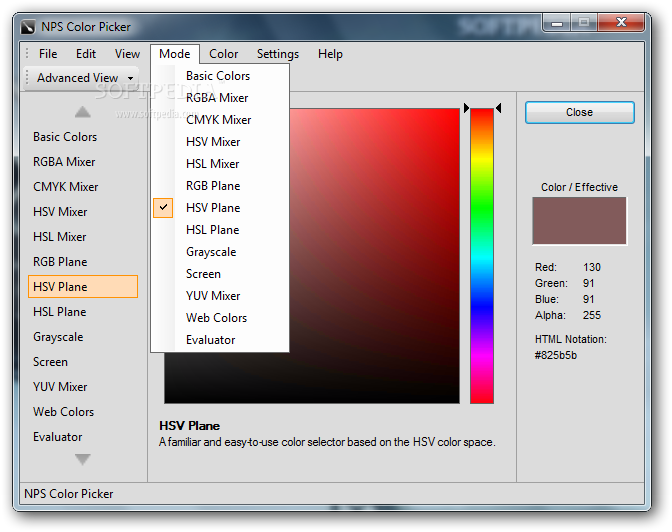Click the HTML notation #825b5b
Viewport: 672px width, 532px height.
point(556,355)
